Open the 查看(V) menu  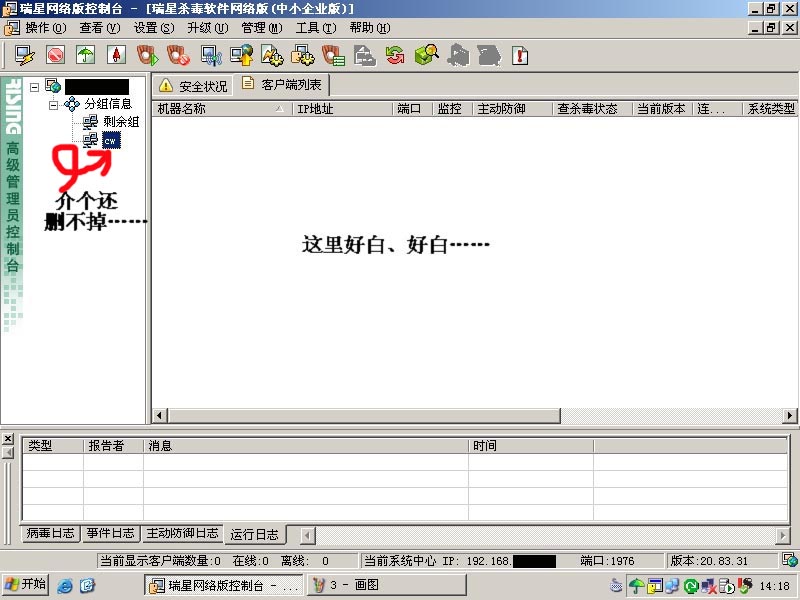pyautogui.click(x=99, y=28)
